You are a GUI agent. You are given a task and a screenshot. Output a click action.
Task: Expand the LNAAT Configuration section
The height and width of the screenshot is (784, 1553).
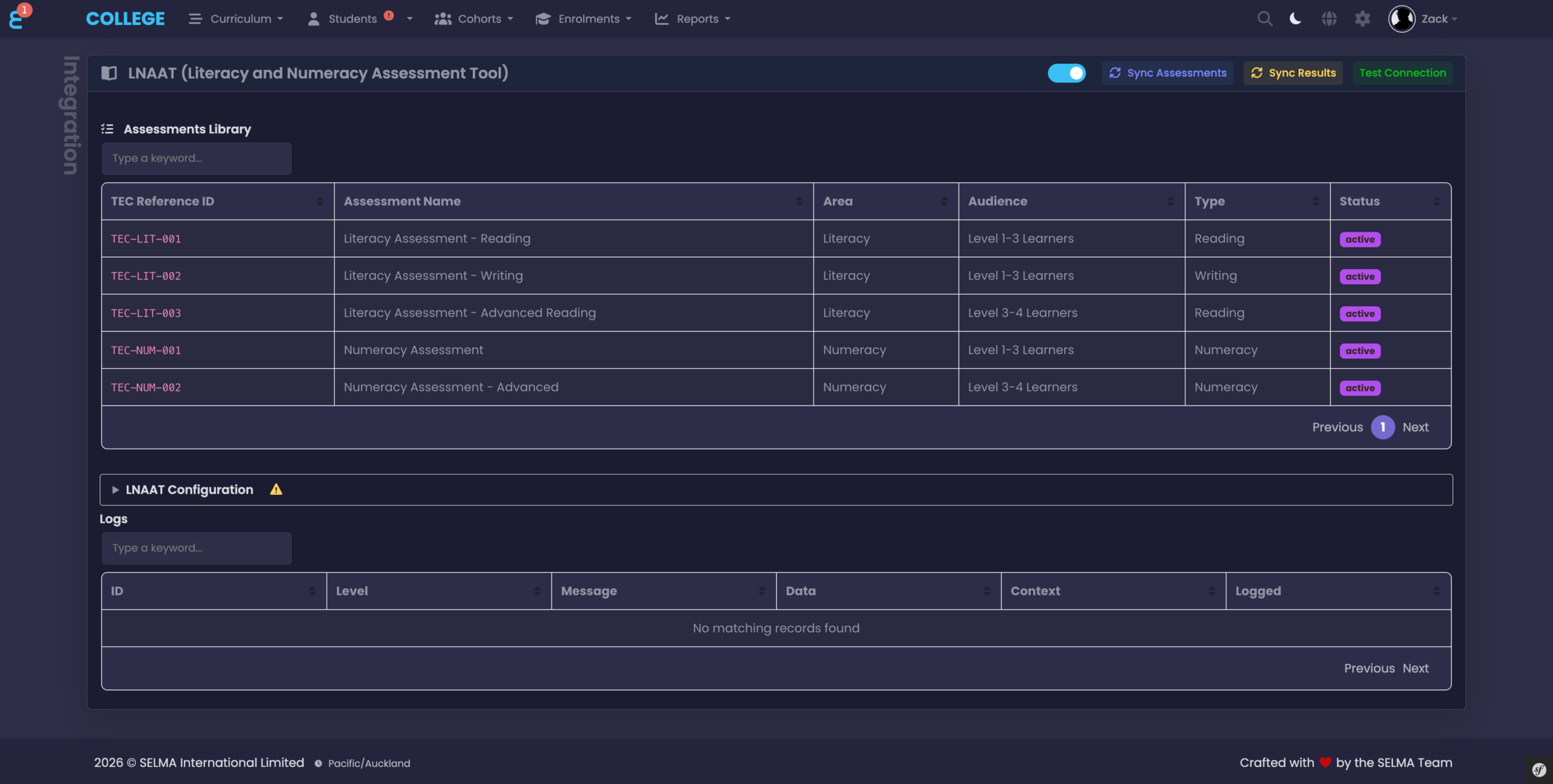(189, 489)
